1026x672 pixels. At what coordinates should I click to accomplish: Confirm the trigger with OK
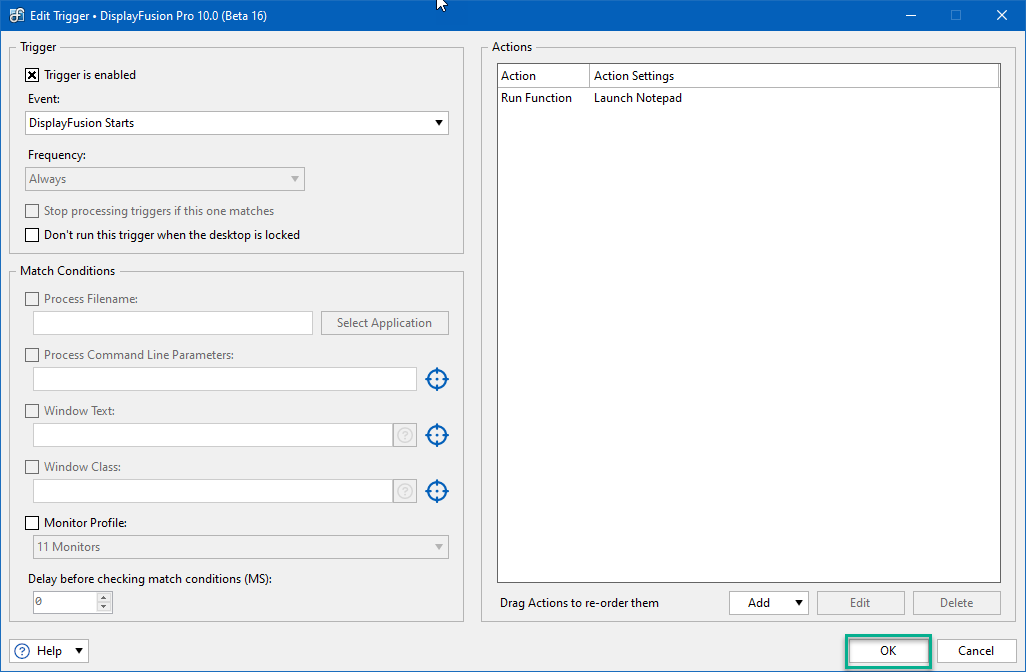click(x=888, y=651)
